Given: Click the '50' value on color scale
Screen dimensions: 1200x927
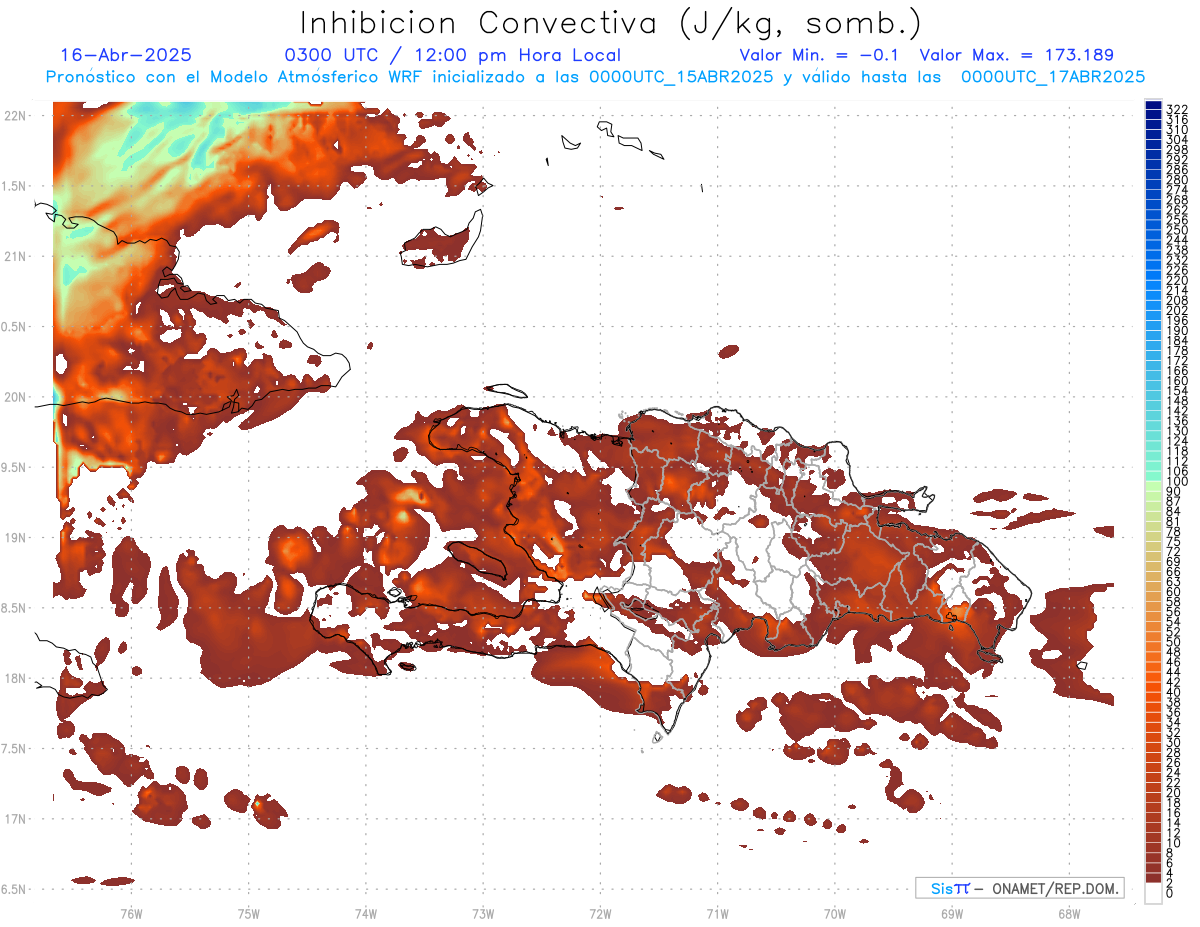Looking at the screenshot, I should point(1173,642).
